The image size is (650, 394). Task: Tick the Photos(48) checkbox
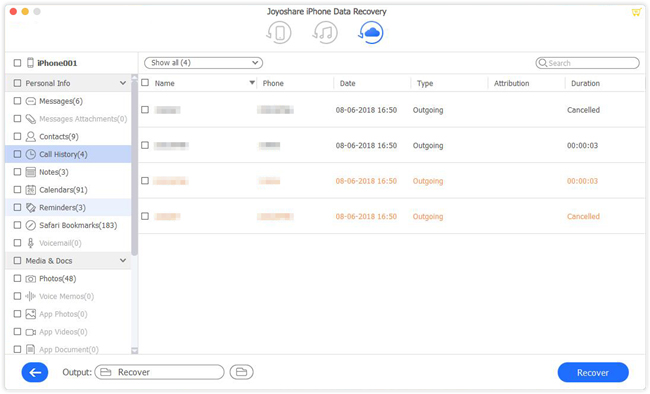[x=17, y=278]
